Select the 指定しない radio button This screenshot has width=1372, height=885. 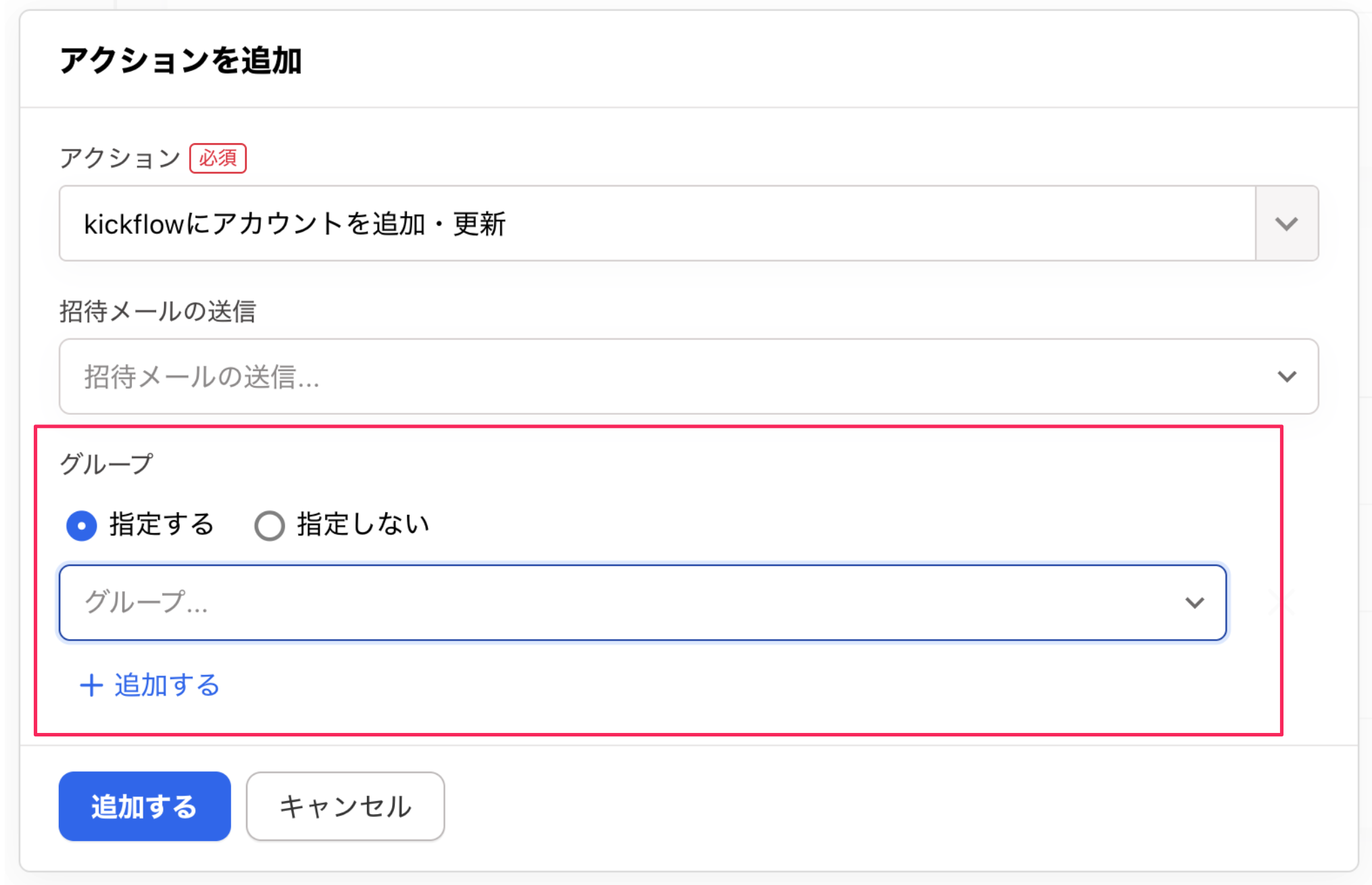269,526
